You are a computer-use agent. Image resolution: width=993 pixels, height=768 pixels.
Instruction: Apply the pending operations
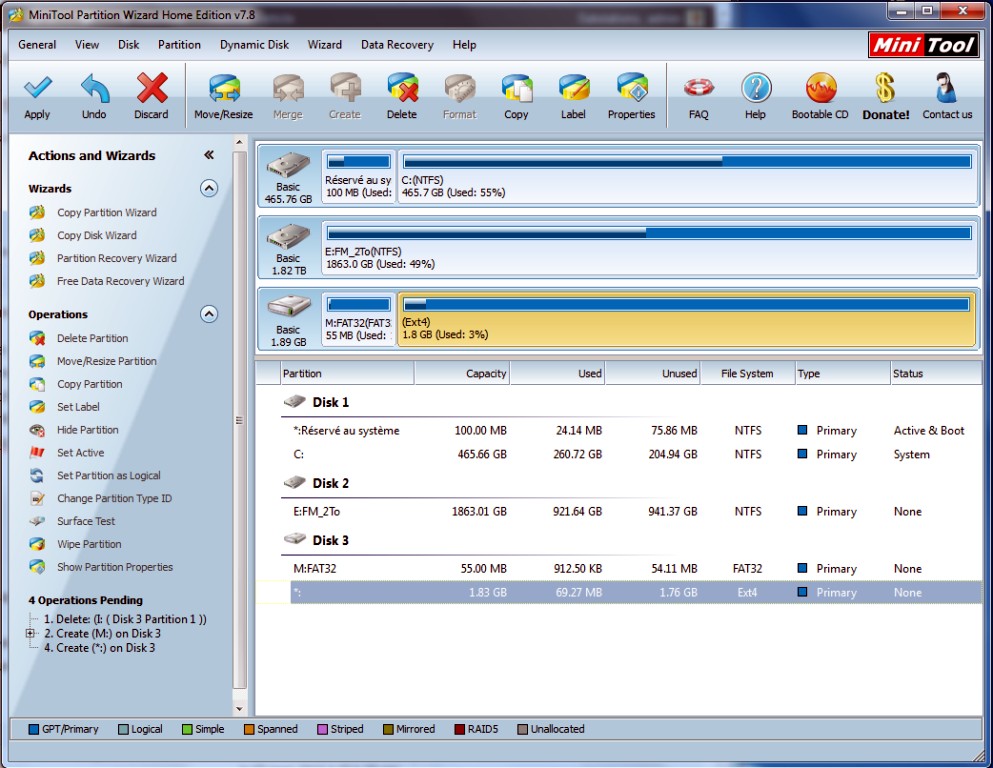(37, 96)
